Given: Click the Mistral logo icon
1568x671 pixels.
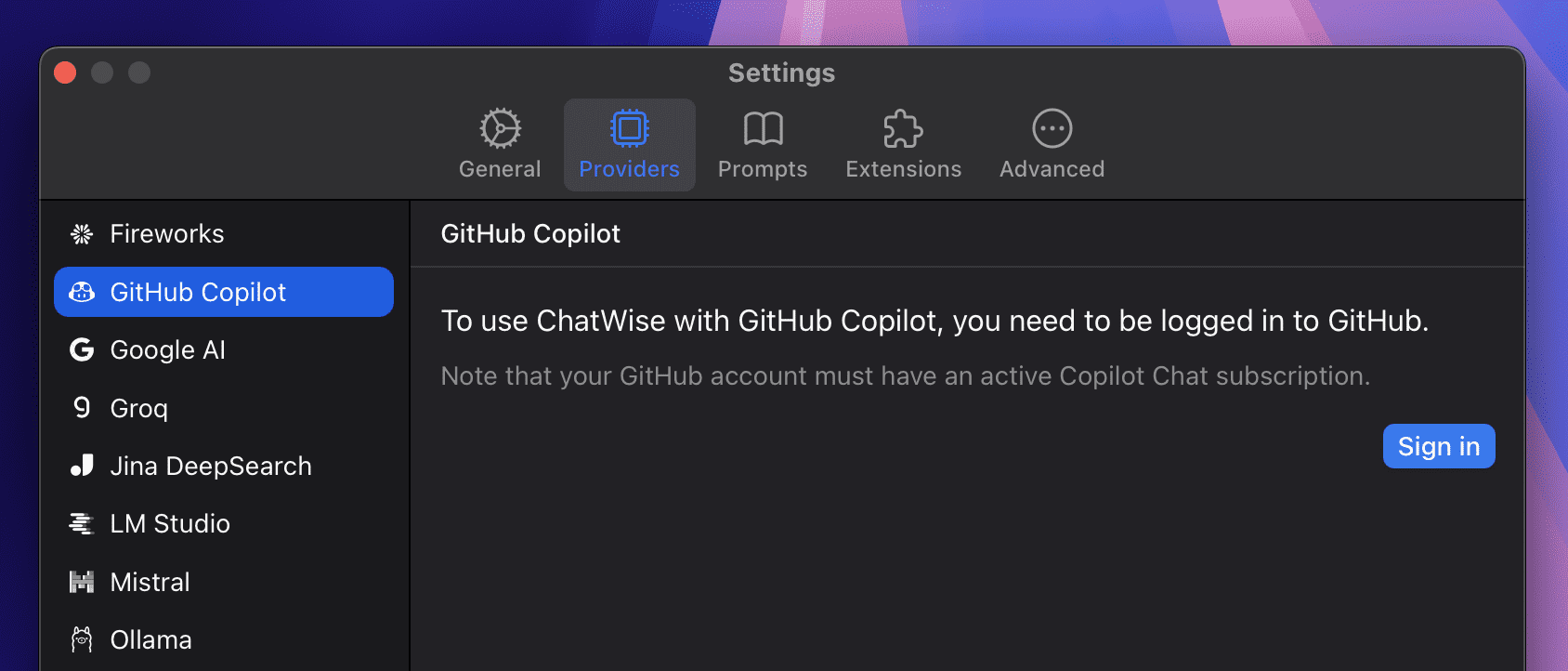Looking at the screenshot, I should click(x=82, y=583).
